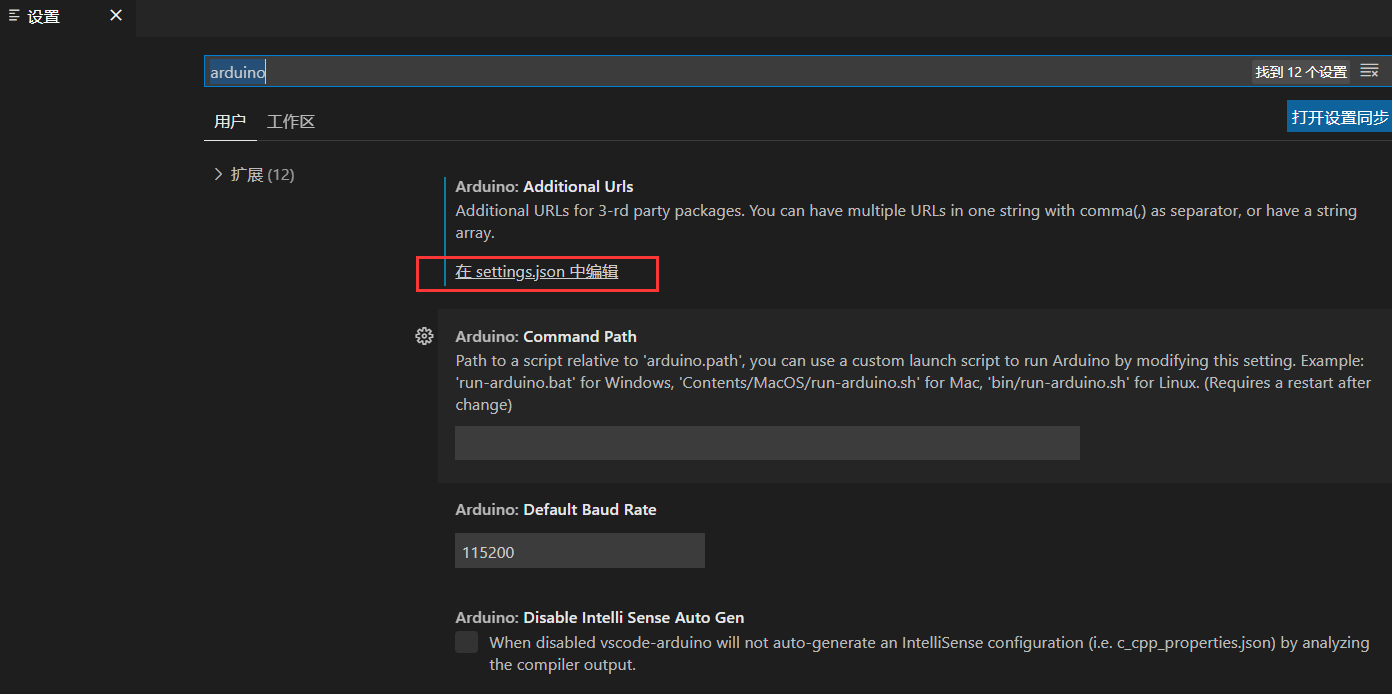Edit the Default Baud Rate value 115200

[x=580, y=550]
